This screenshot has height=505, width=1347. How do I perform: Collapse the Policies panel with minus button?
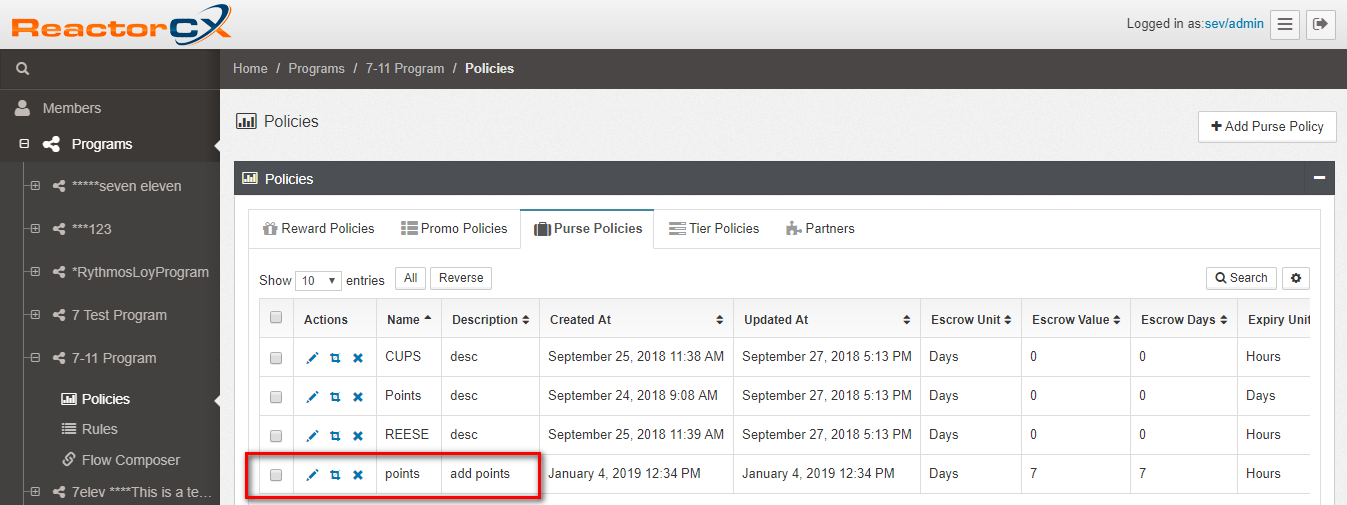point(1319,178)
